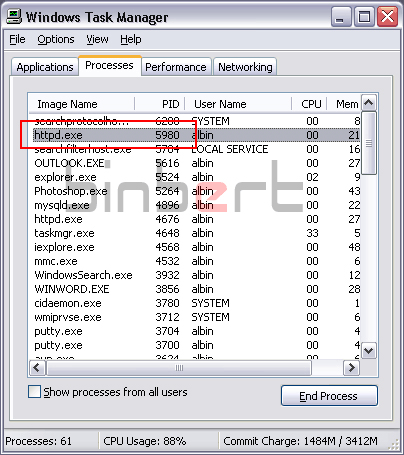Select the cidaemon.exe process row

[x=196, y=303]
